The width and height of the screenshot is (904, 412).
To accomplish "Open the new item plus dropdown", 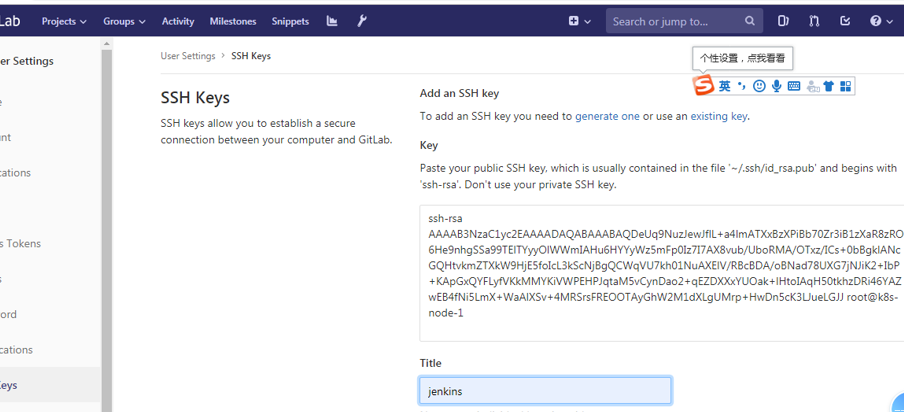I will pos(579,21).
